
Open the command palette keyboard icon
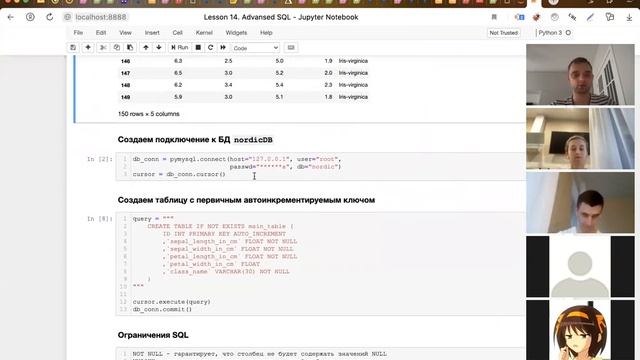tap(291, 47)
